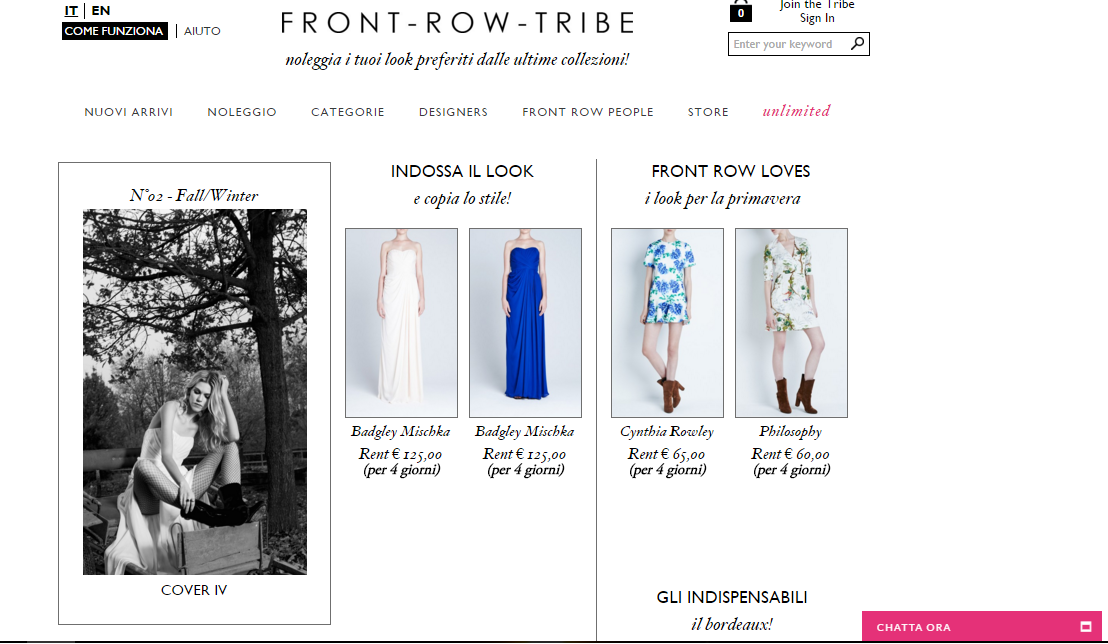Expand the Categorie navigation menu
This screenshot has width=1108, height=644.
(x=348, y=112)
